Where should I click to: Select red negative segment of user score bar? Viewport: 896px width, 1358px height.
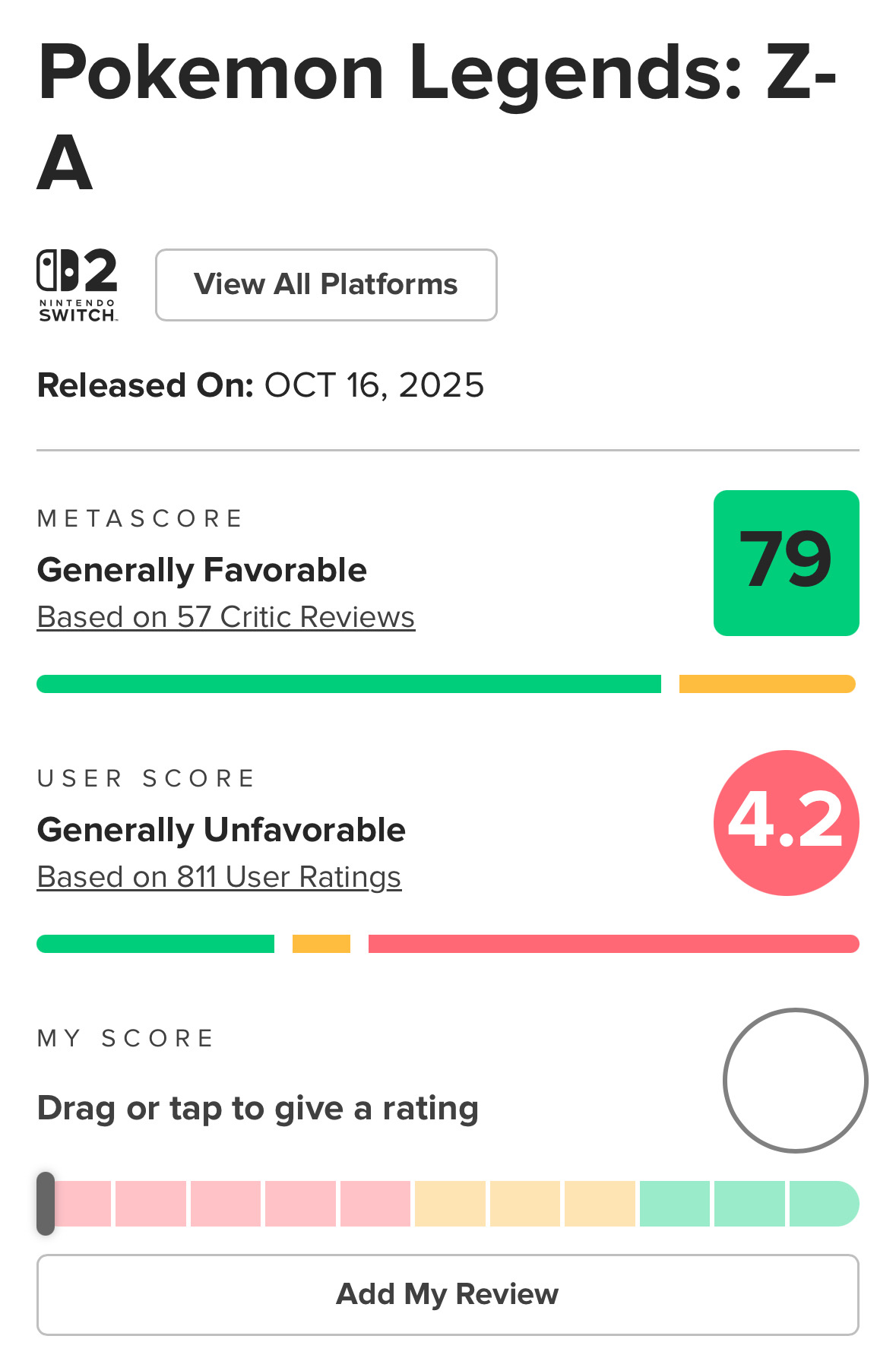pos(613,944)
